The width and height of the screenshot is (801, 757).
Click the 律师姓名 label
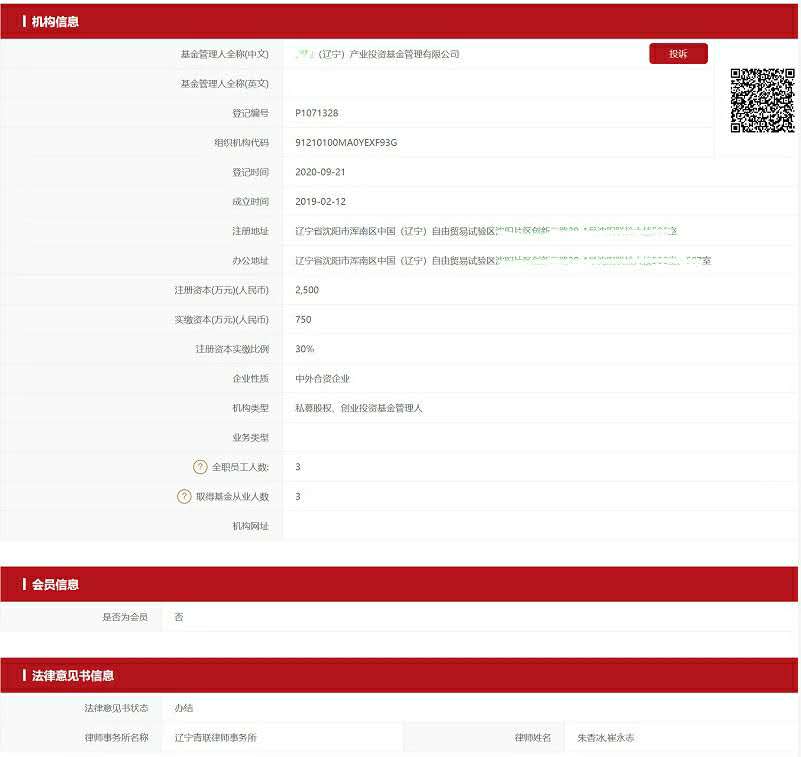click(x=533, y=738)
